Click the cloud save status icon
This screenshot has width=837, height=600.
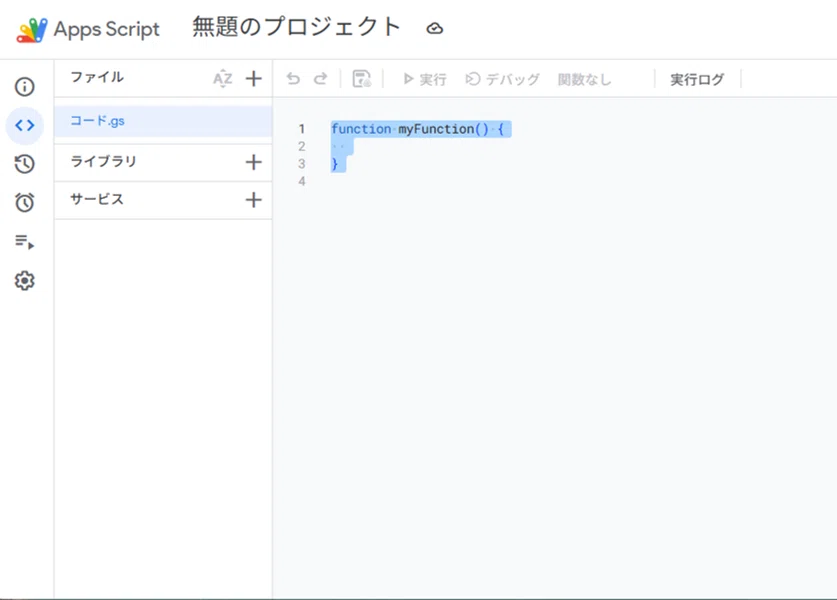tap(435, 28)
